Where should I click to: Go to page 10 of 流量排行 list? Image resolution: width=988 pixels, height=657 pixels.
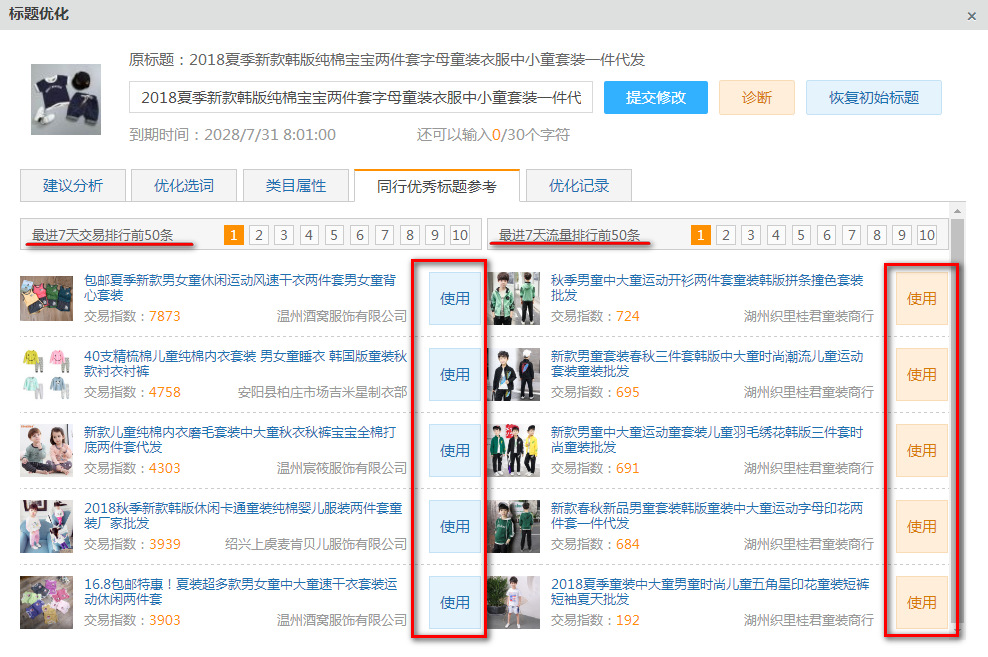point(927,235)
